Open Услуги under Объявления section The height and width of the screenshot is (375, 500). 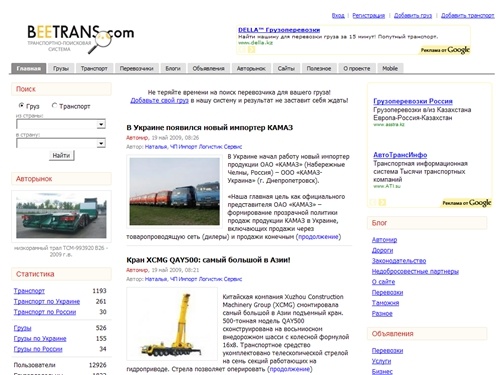tap(381, 361)
